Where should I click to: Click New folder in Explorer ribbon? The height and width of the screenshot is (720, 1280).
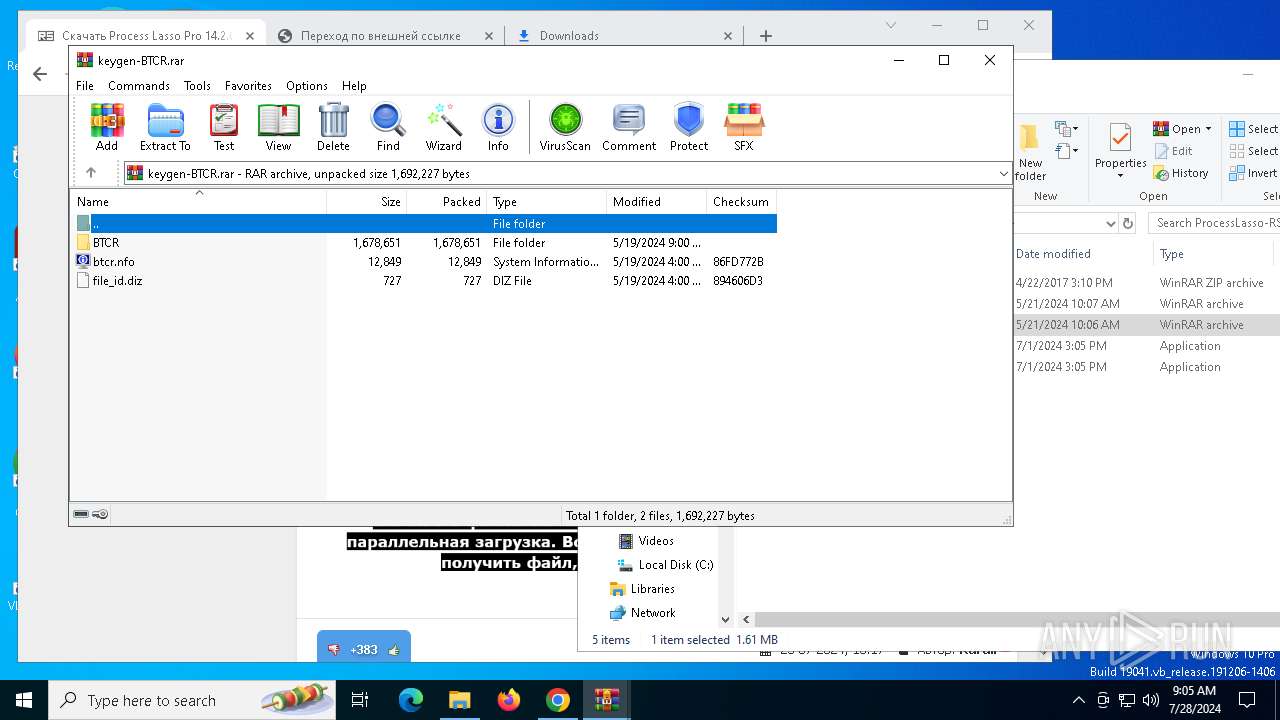pos(1030,153)
